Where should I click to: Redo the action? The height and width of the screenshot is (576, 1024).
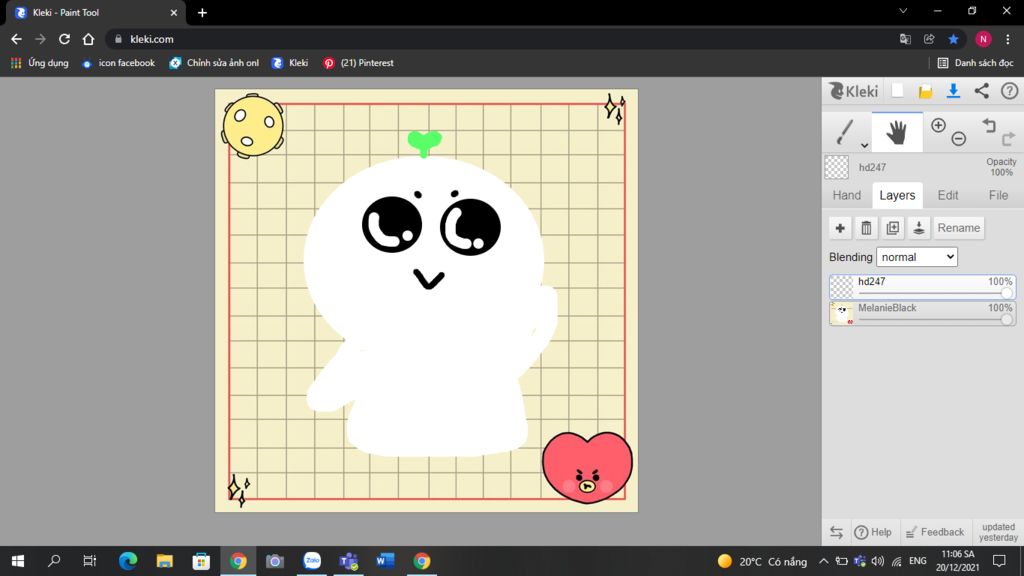1008,138
